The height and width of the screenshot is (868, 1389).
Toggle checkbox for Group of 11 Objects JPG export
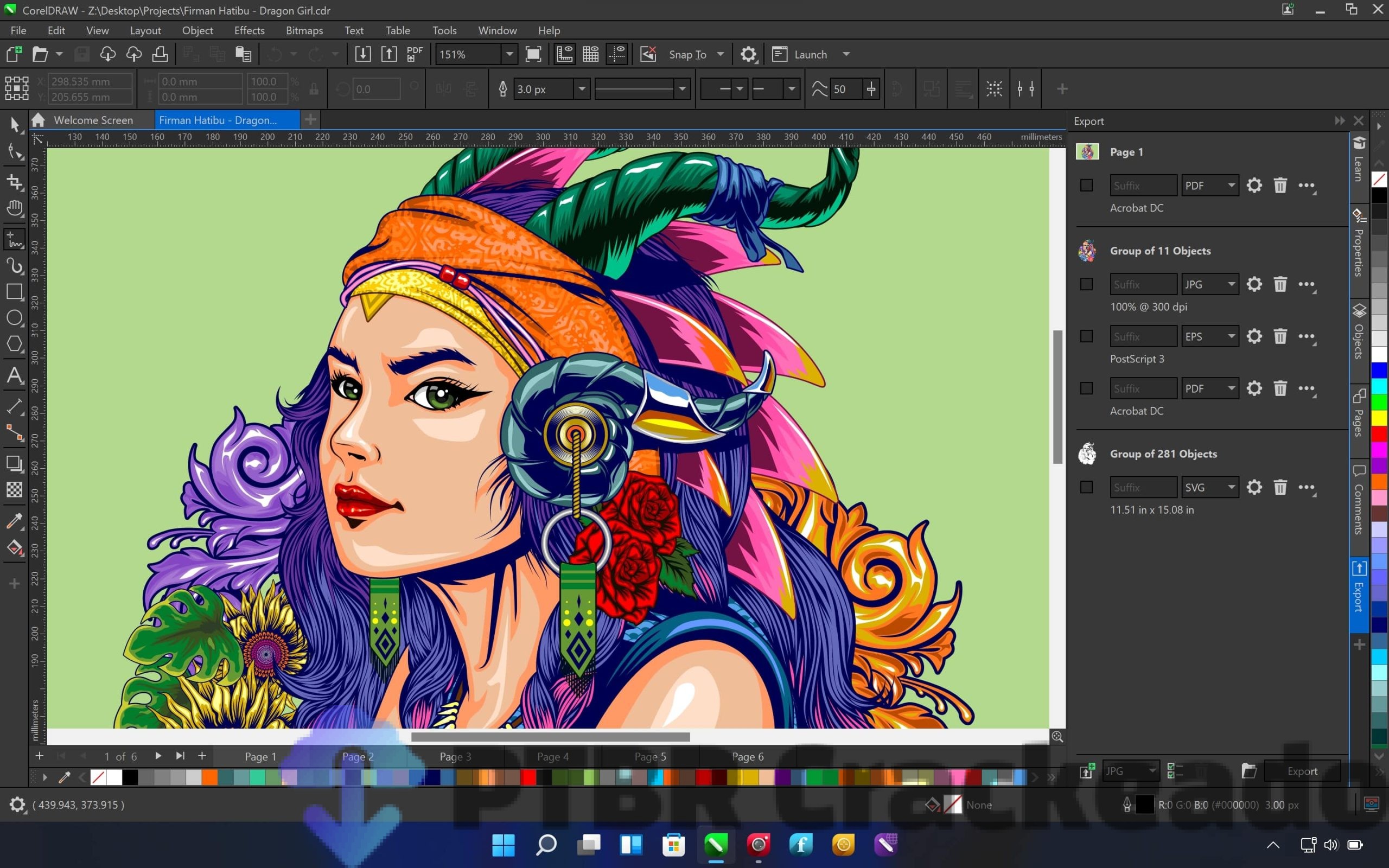(1087, 284)
